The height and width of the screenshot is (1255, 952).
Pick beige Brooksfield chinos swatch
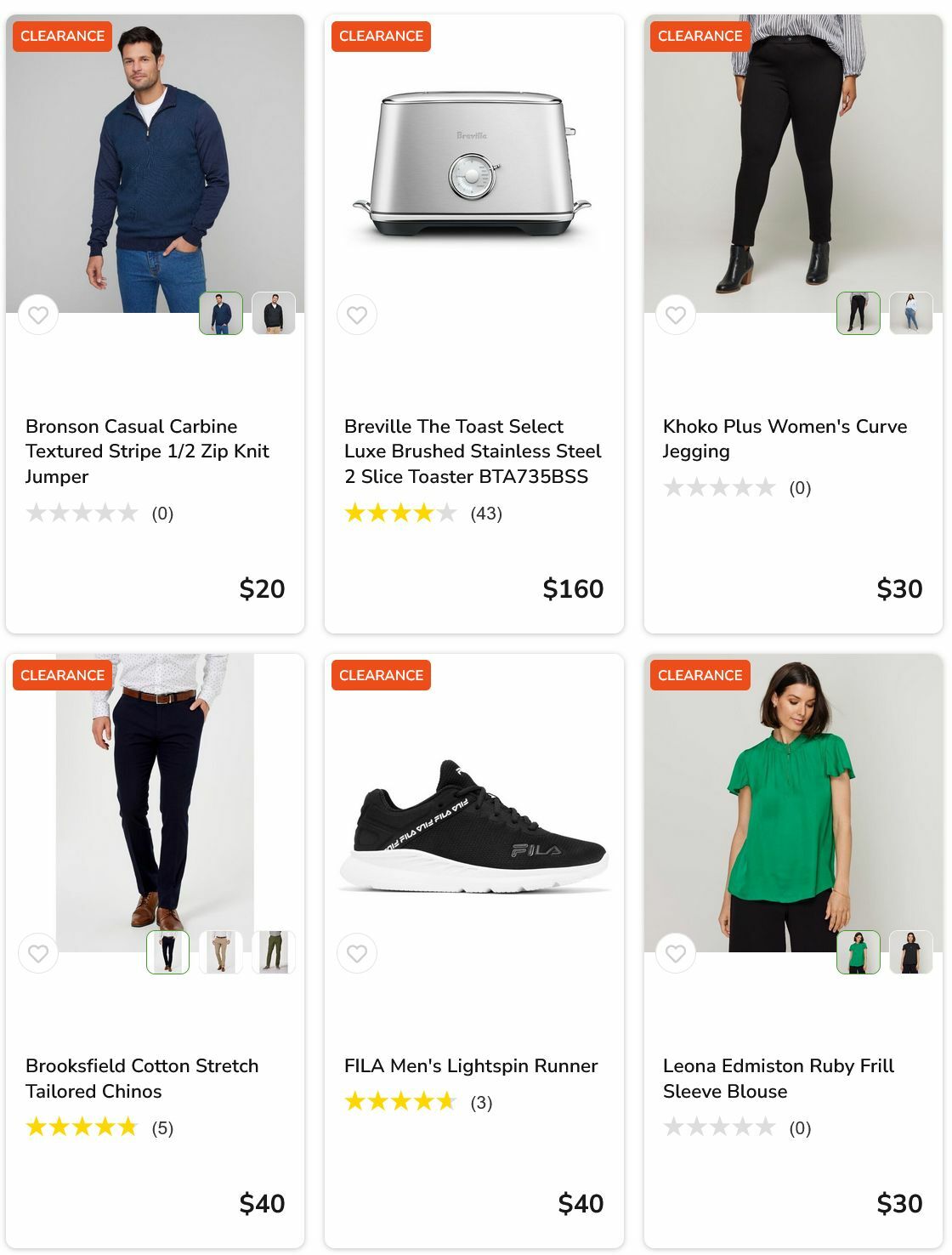[x=221, y=952]
